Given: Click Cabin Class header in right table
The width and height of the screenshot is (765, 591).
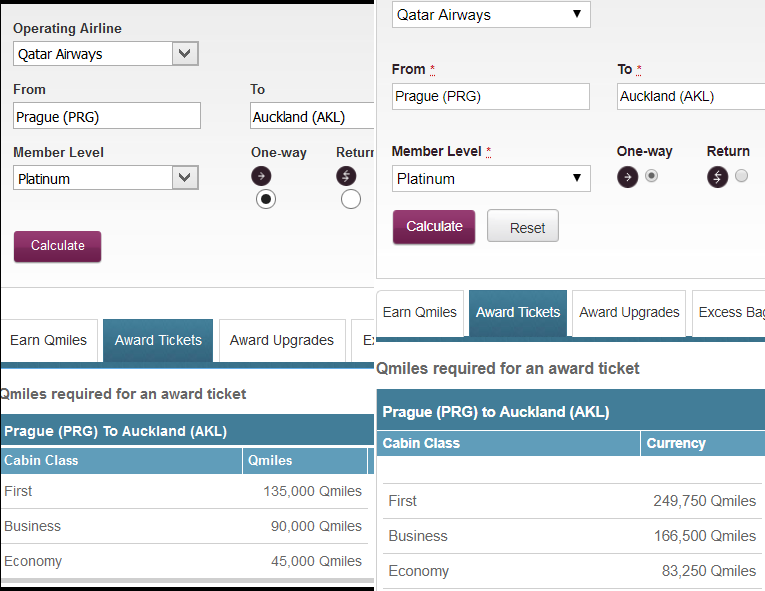Looking at the screenshot, I should (x=508, y=443).
